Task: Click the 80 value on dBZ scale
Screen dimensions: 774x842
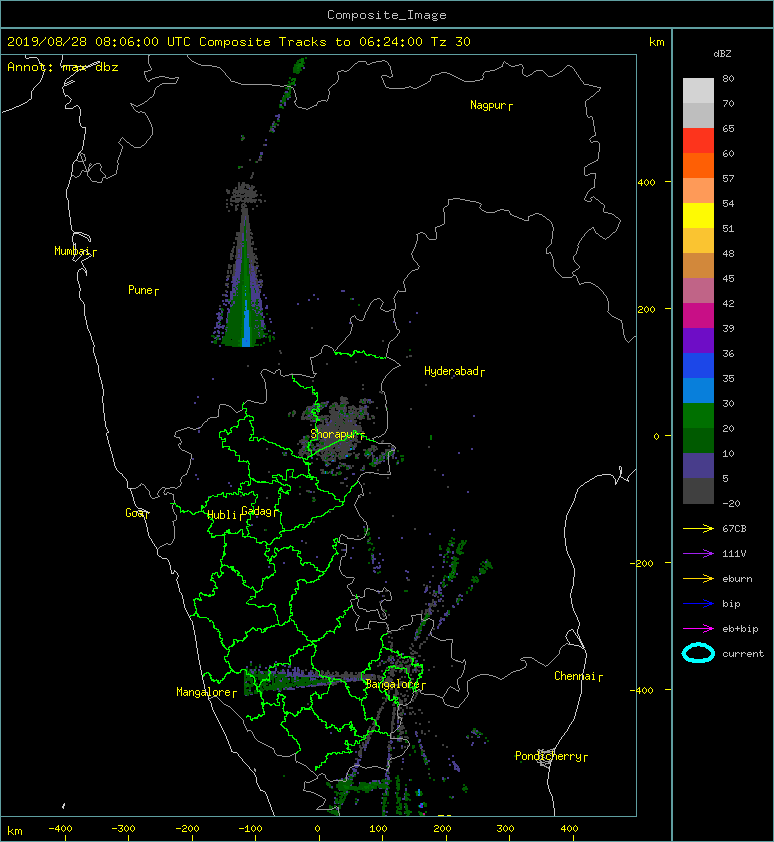Action: coord(728,79)
